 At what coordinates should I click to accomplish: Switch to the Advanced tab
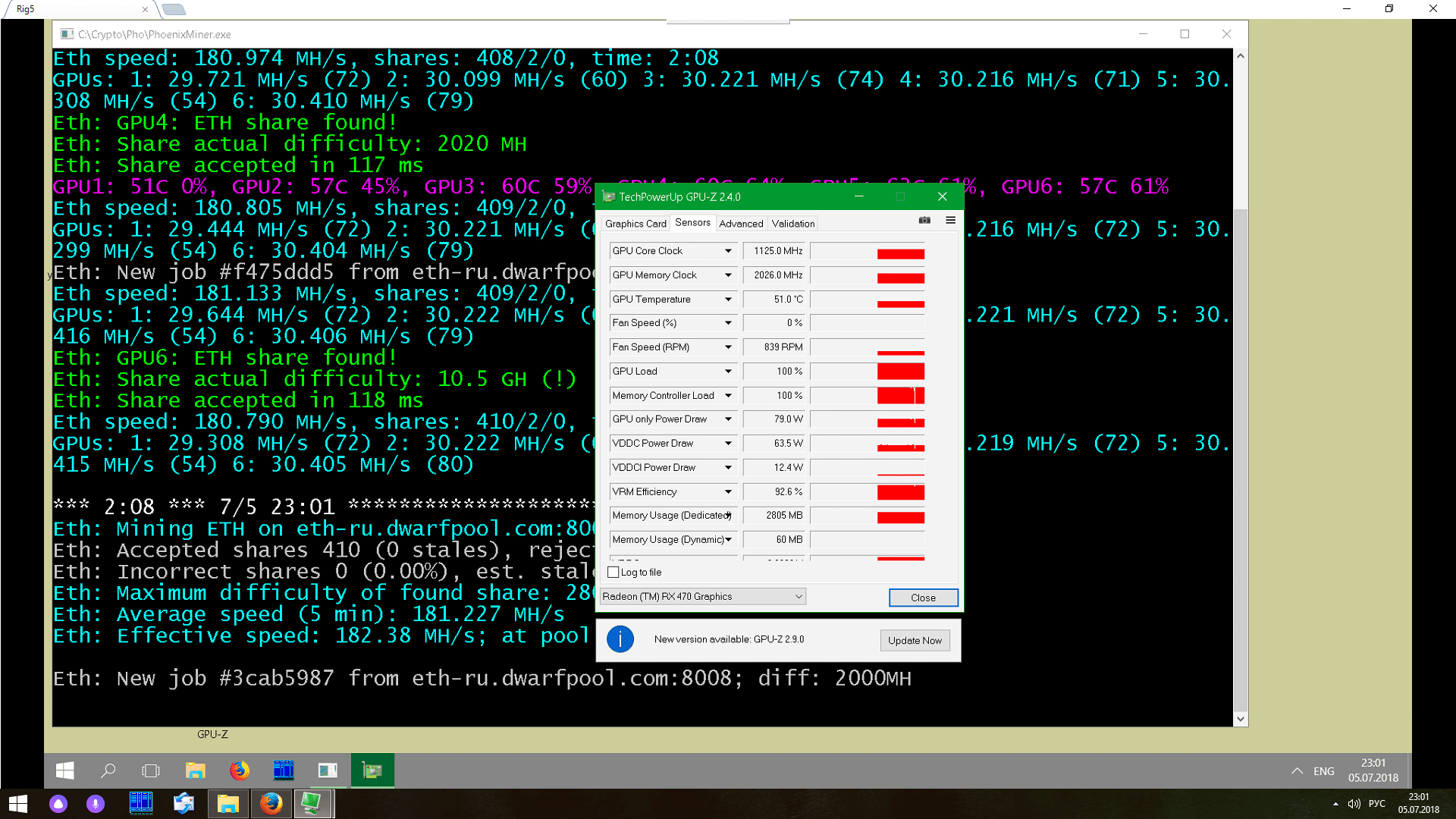coord(741,224)
